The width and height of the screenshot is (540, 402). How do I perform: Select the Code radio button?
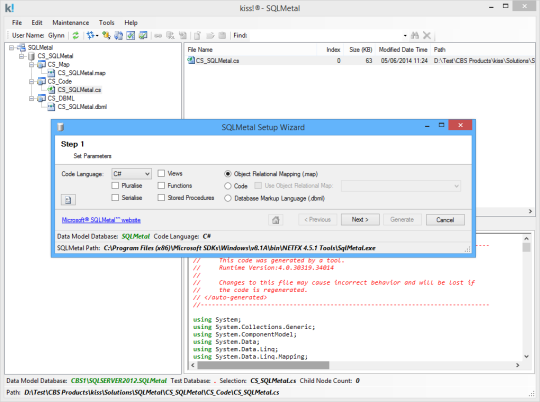point(228,186)
